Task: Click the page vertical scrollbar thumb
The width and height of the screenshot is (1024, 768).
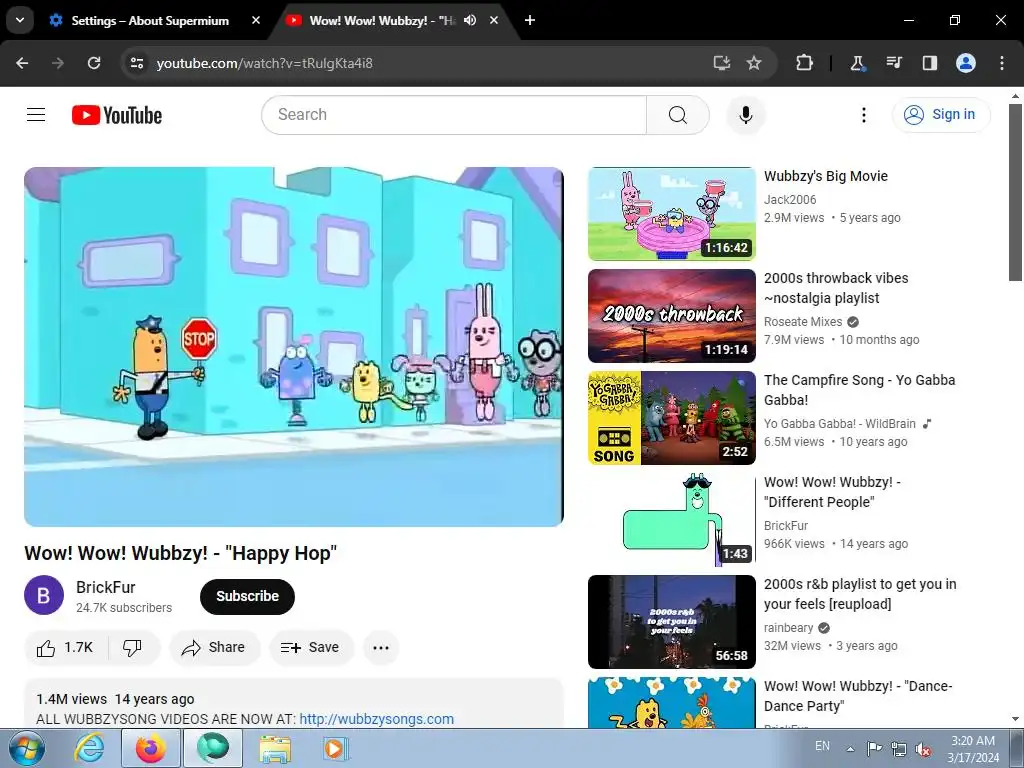Action: (1015, 193)
